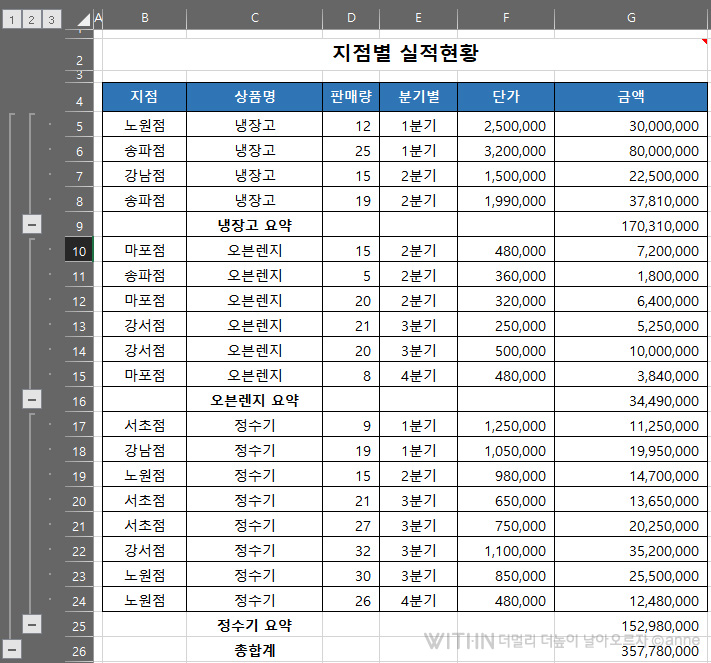Select unit price 2,500,000
The width and height of the screenshot is (711, 663).
(506, 125)
